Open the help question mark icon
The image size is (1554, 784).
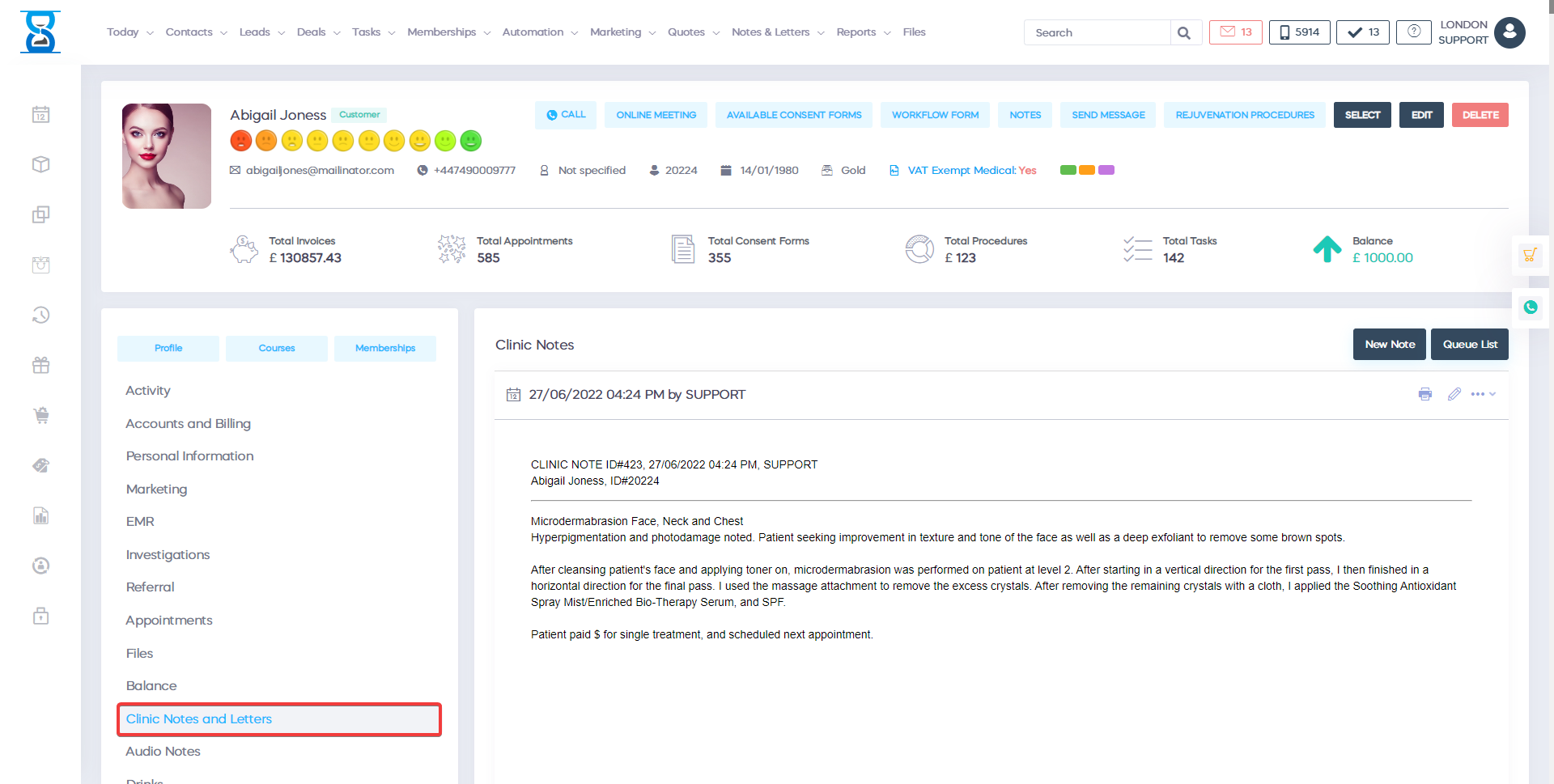[1413, 32]
